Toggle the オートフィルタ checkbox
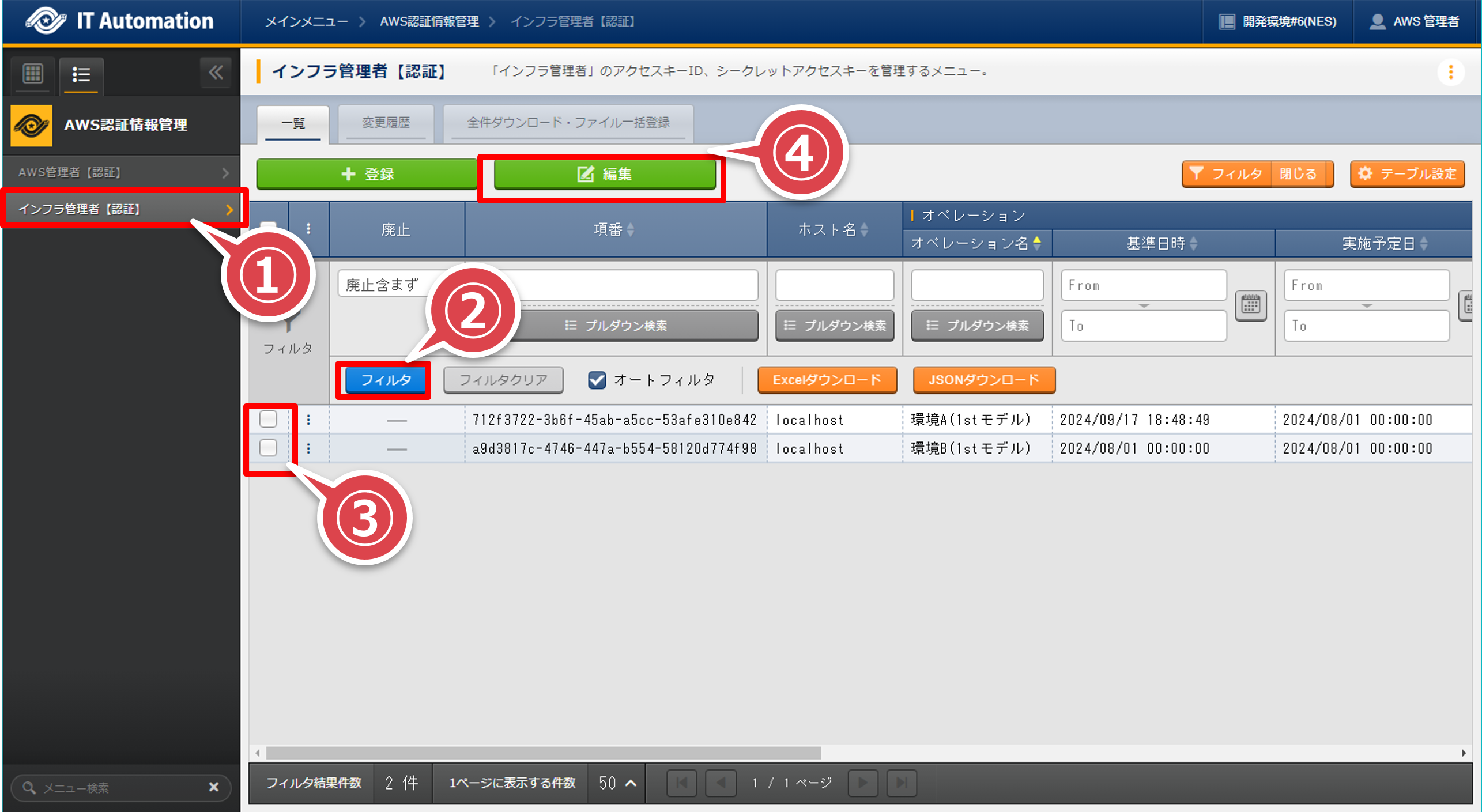Image resolution: width=1482 pixels, height=812 pixels. click(597, 380)
